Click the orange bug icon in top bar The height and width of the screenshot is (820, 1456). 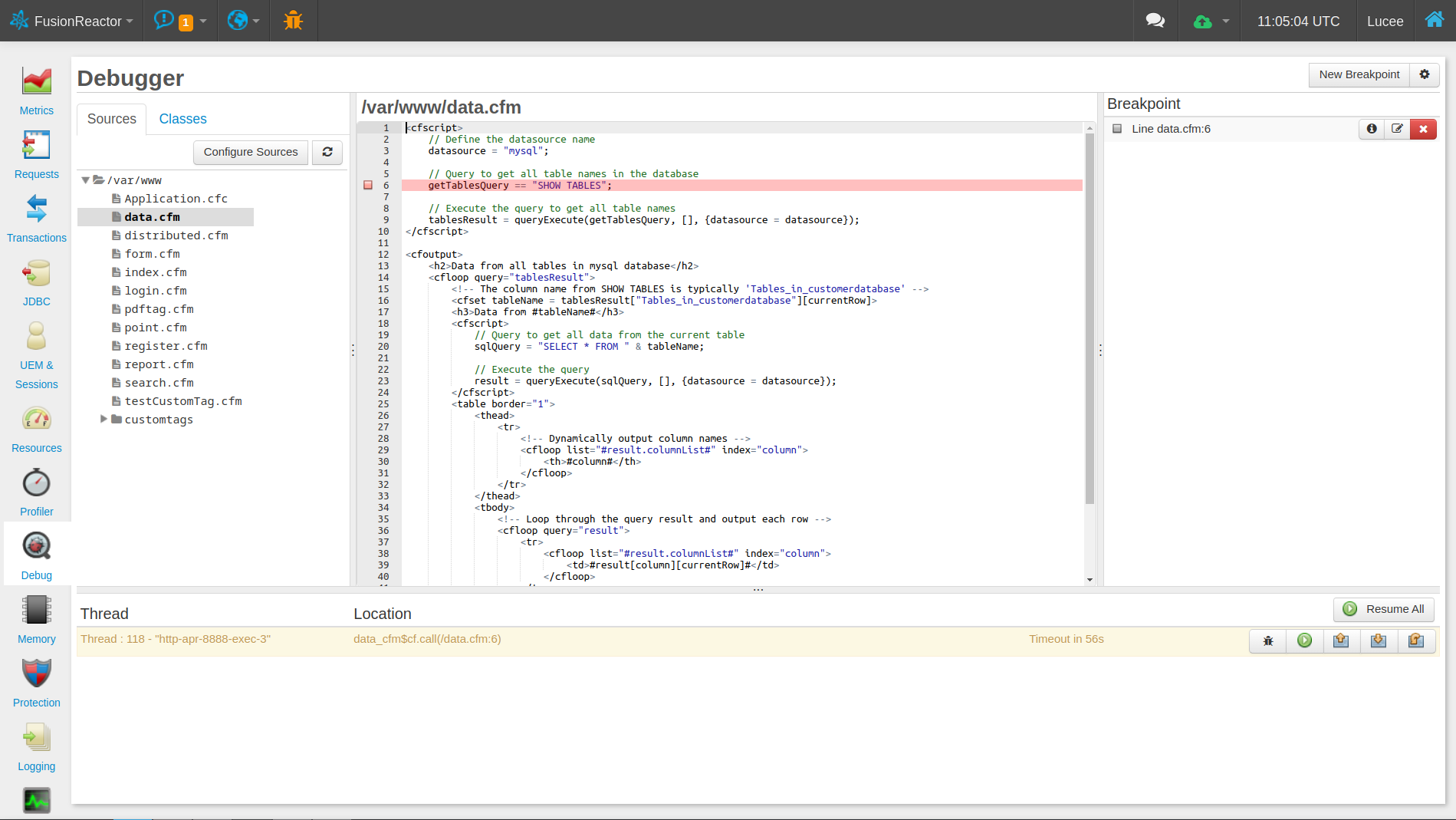(293, 21)
